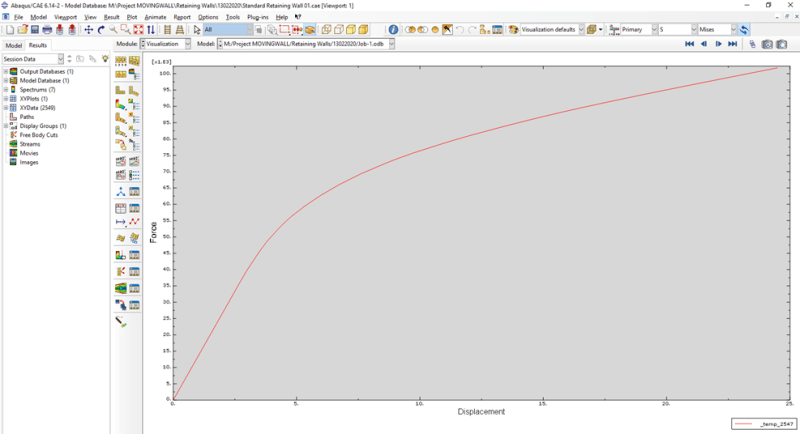The width and height of the screenshot is (800, 434).
Task: Step to the previous frame
Action: pyautogui.click(x=704, y=44)
